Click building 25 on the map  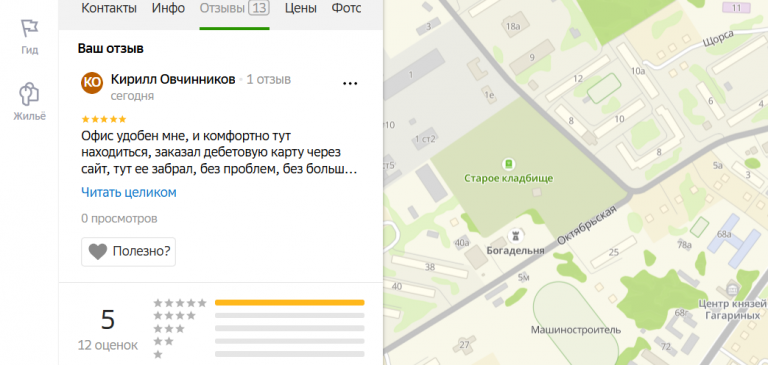coord(614,253)
